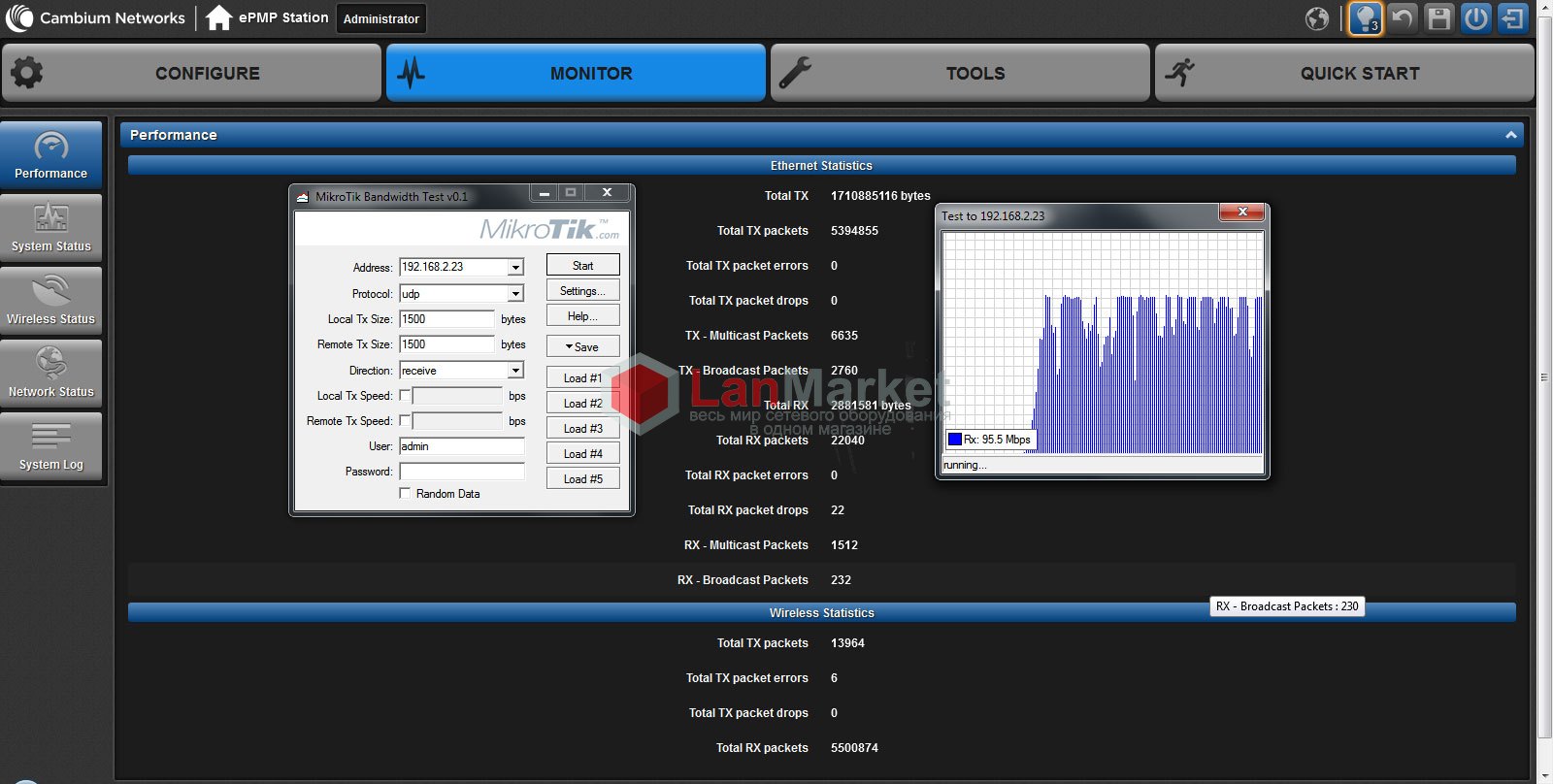Click Start in Bandwidth Test

pos(582,265)
